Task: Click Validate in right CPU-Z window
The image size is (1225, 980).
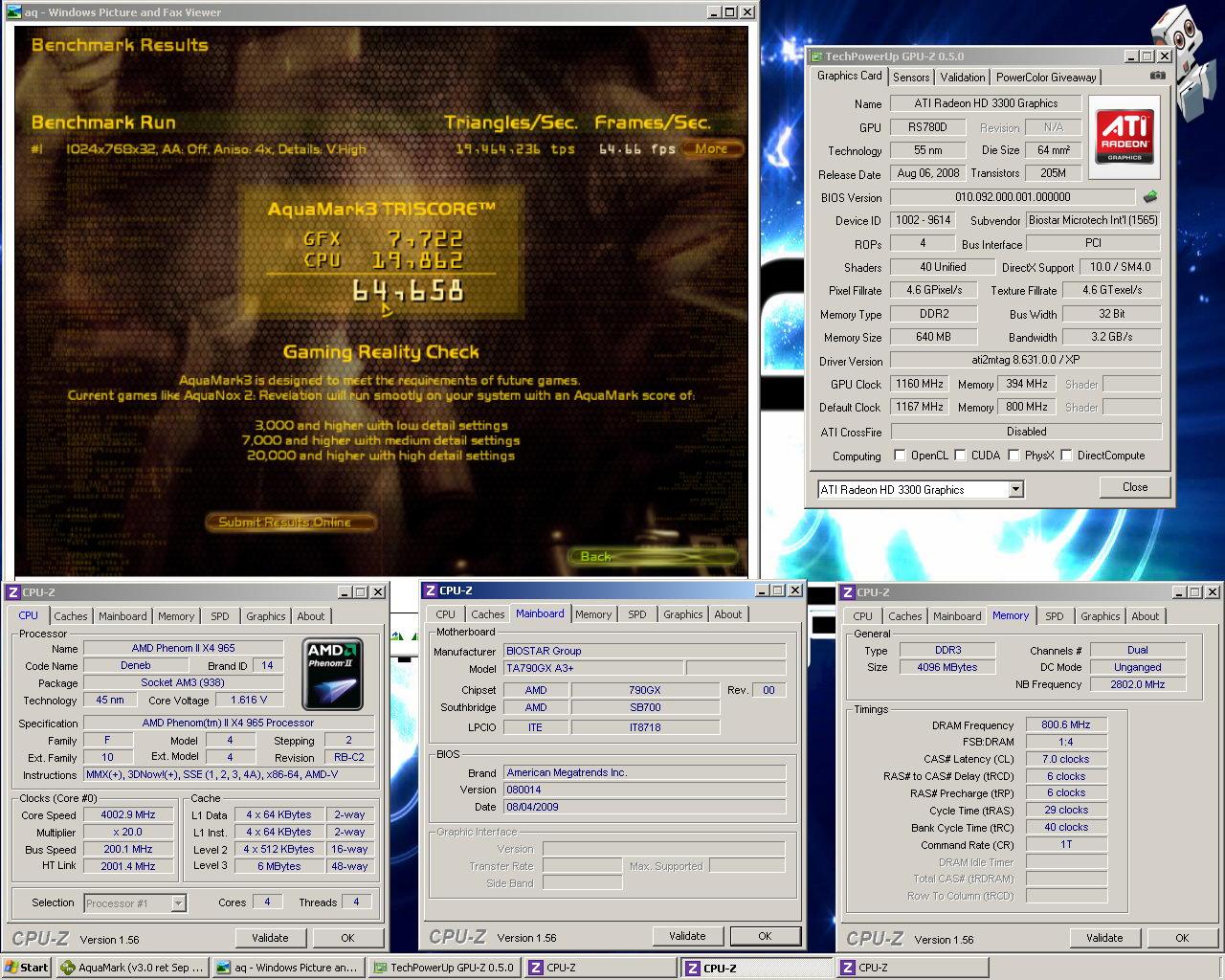Action: 1104,938
